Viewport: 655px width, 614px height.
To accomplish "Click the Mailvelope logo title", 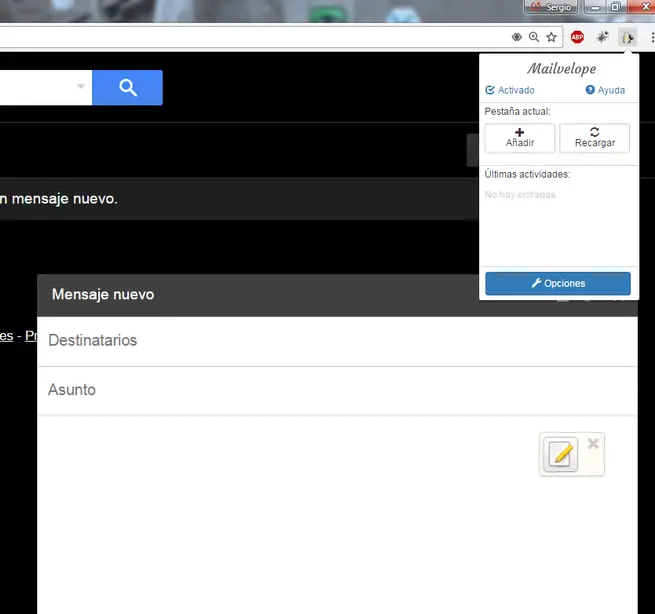I will tap(561, 69).
